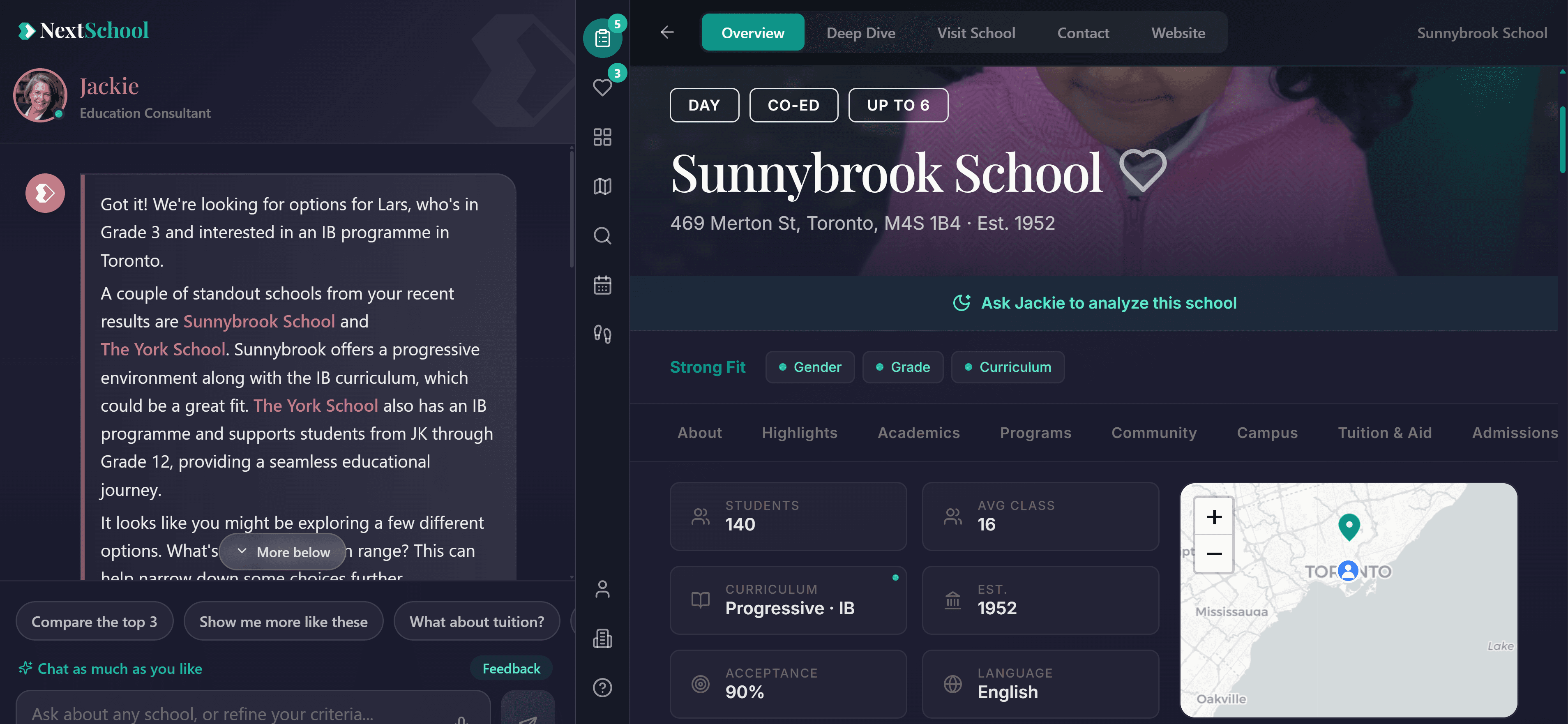Click Ask Jackie to analyze this school
The height and width of the screenshot is (724, 1568).
(x=1094, y=303)
